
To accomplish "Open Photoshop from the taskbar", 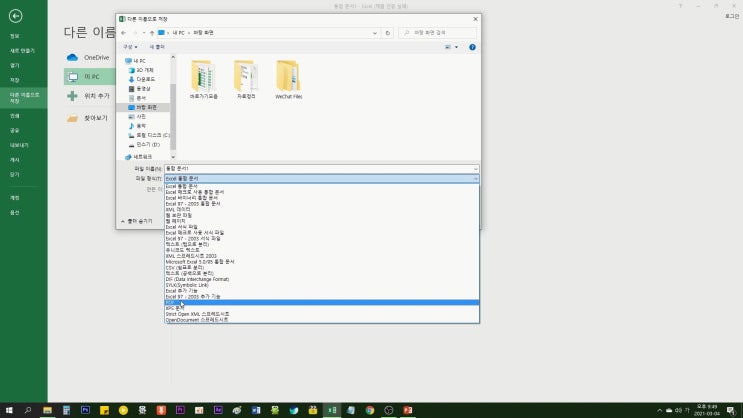I will (85, 410).
